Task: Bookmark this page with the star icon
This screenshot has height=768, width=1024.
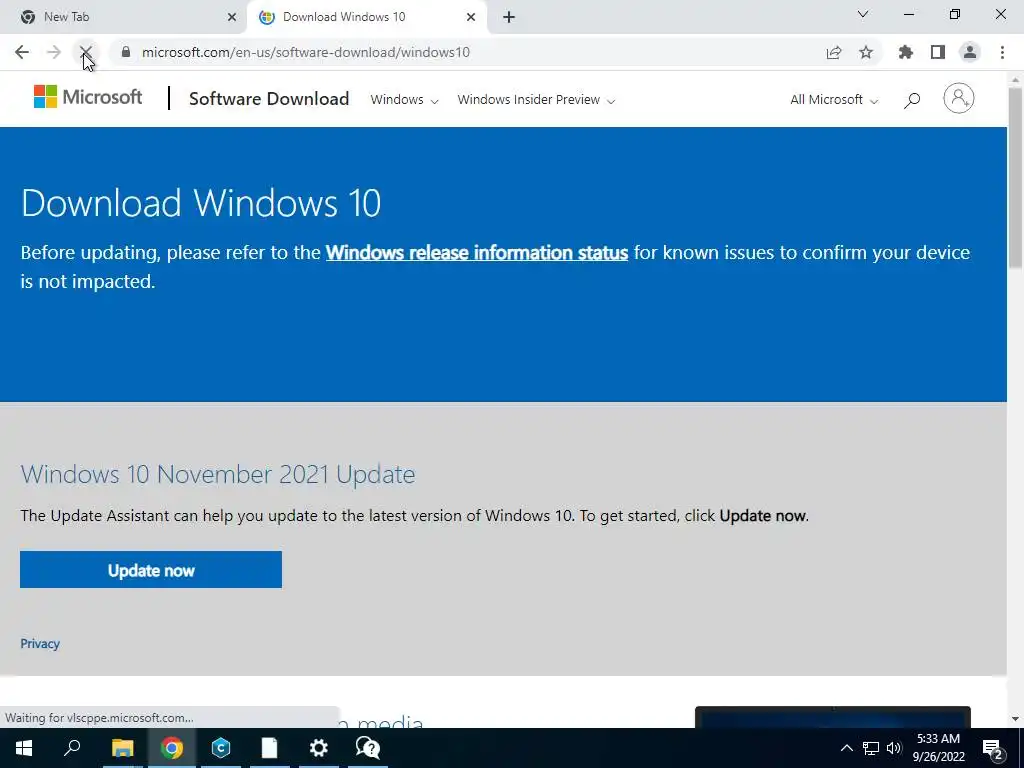Action: point(866,52)
